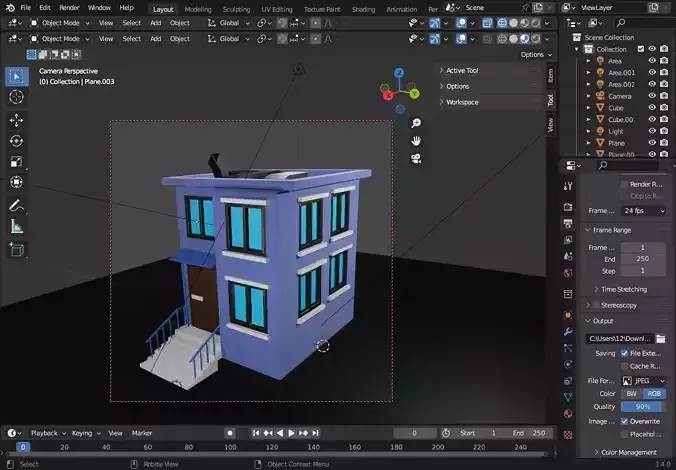Select the Annotate tool
The image size is (676, 470).
pyautogui.click(x=16, y=206)
